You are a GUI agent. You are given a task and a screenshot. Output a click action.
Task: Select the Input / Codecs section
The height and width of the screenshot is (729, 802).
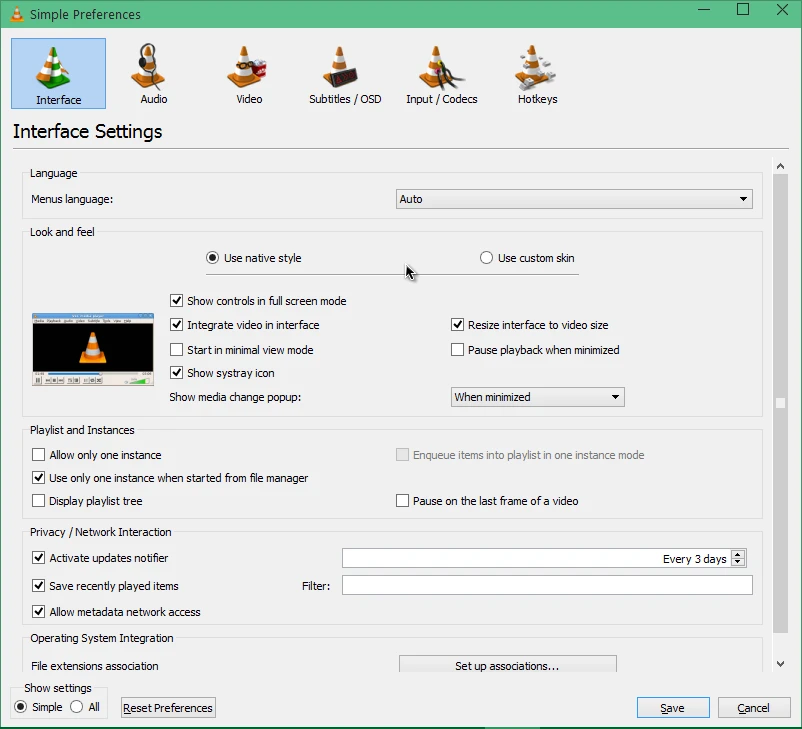441,72
